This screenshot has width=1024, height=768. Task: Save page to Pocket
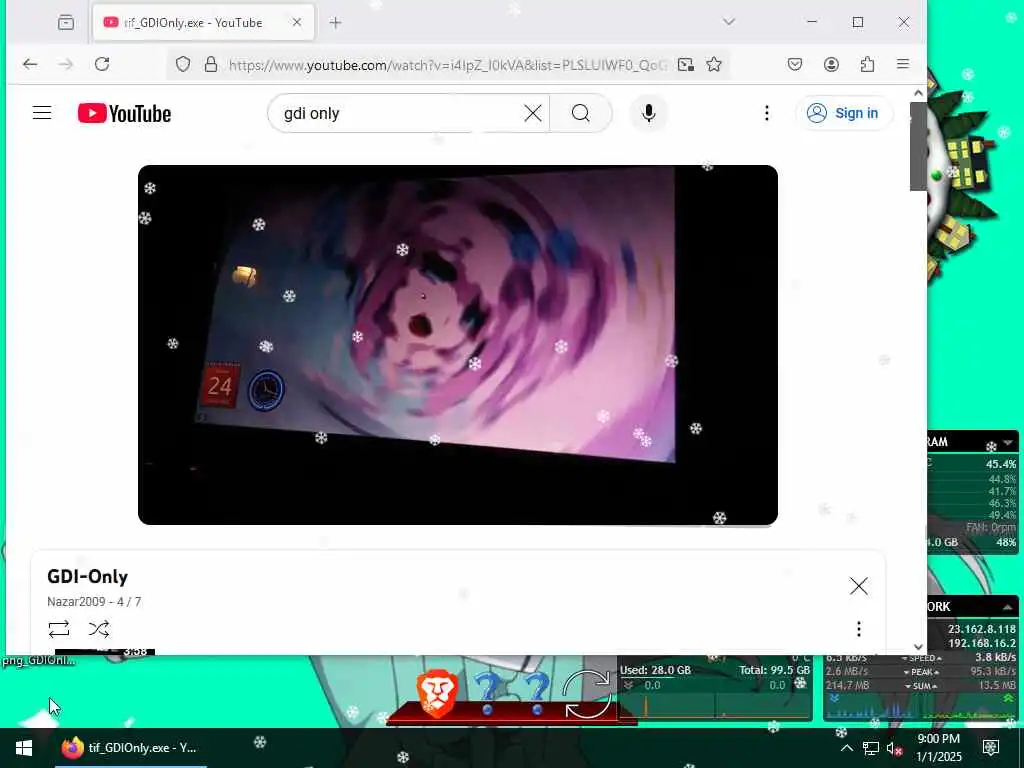795,64
